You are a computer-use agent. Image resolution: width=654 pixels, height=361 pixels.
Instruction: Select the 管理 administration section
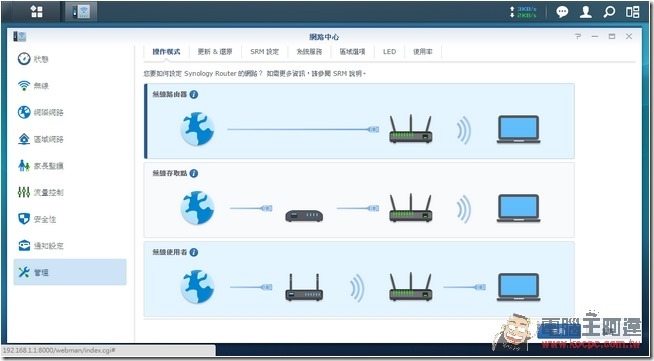(x=70, y=272)
